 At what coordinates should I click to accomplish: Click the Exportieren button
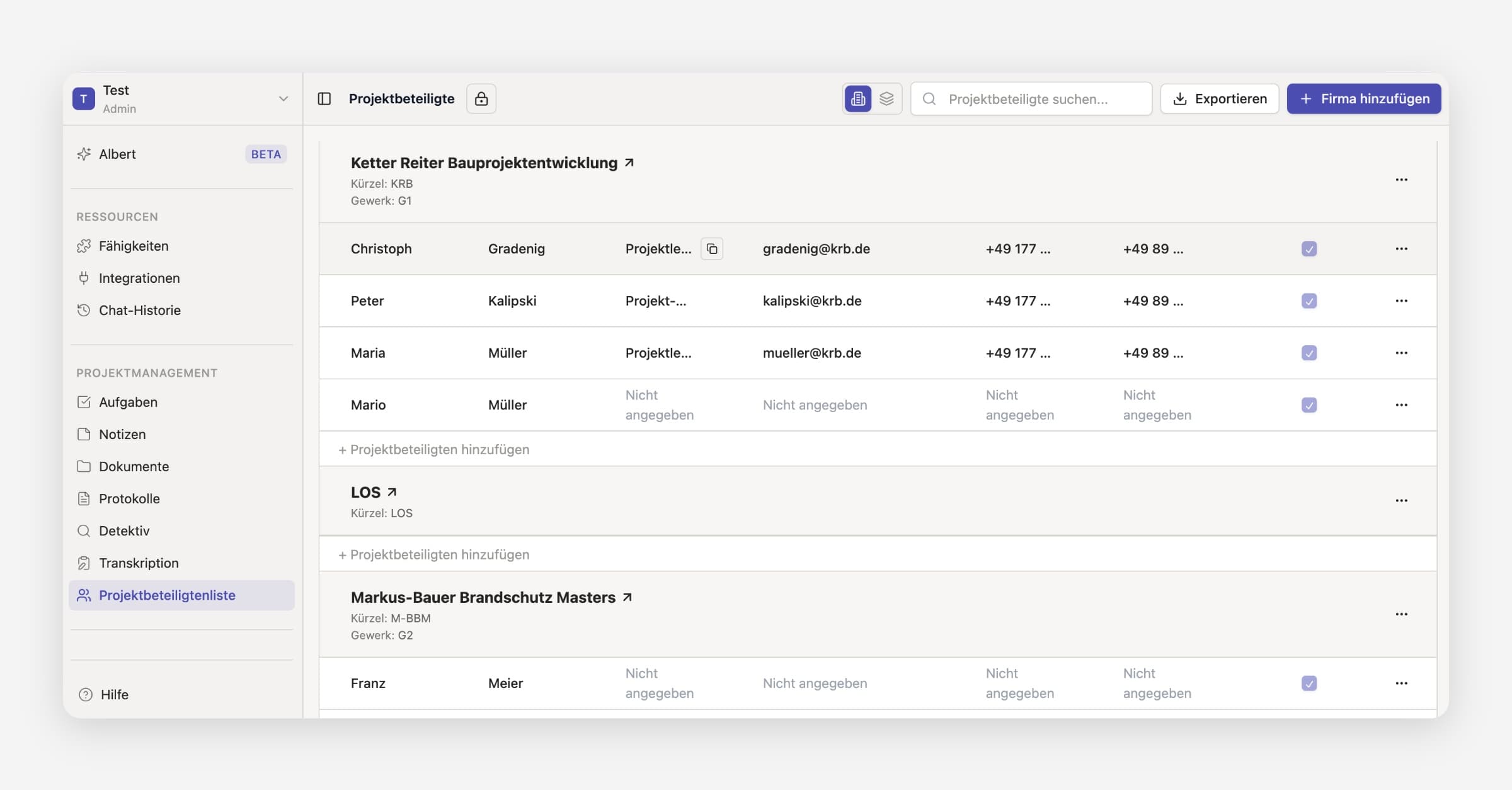[1219, 99]
